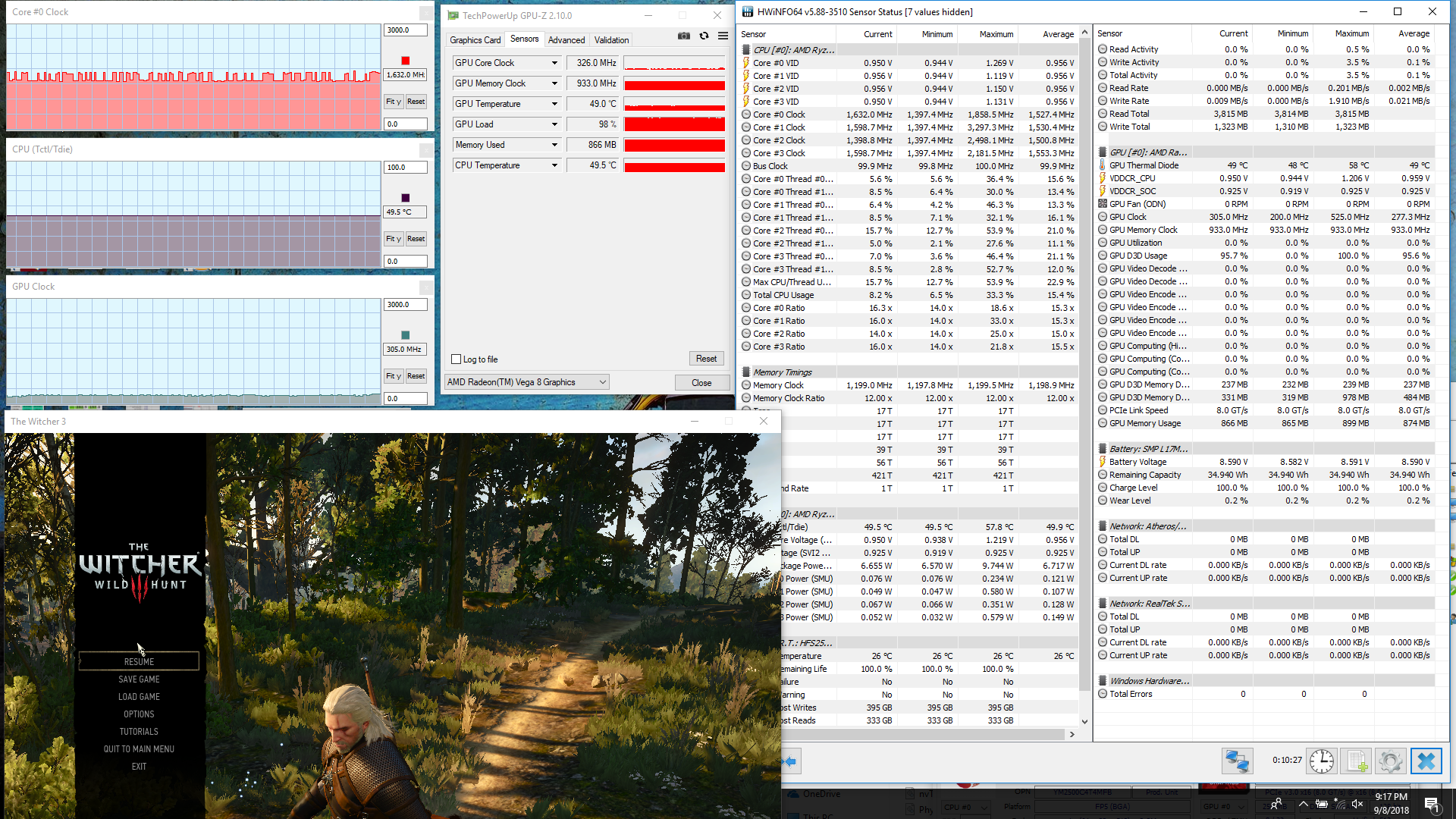Open the GPU Core Clock sensor dropdown
1456x819 pixels.
tap(554, 63)
